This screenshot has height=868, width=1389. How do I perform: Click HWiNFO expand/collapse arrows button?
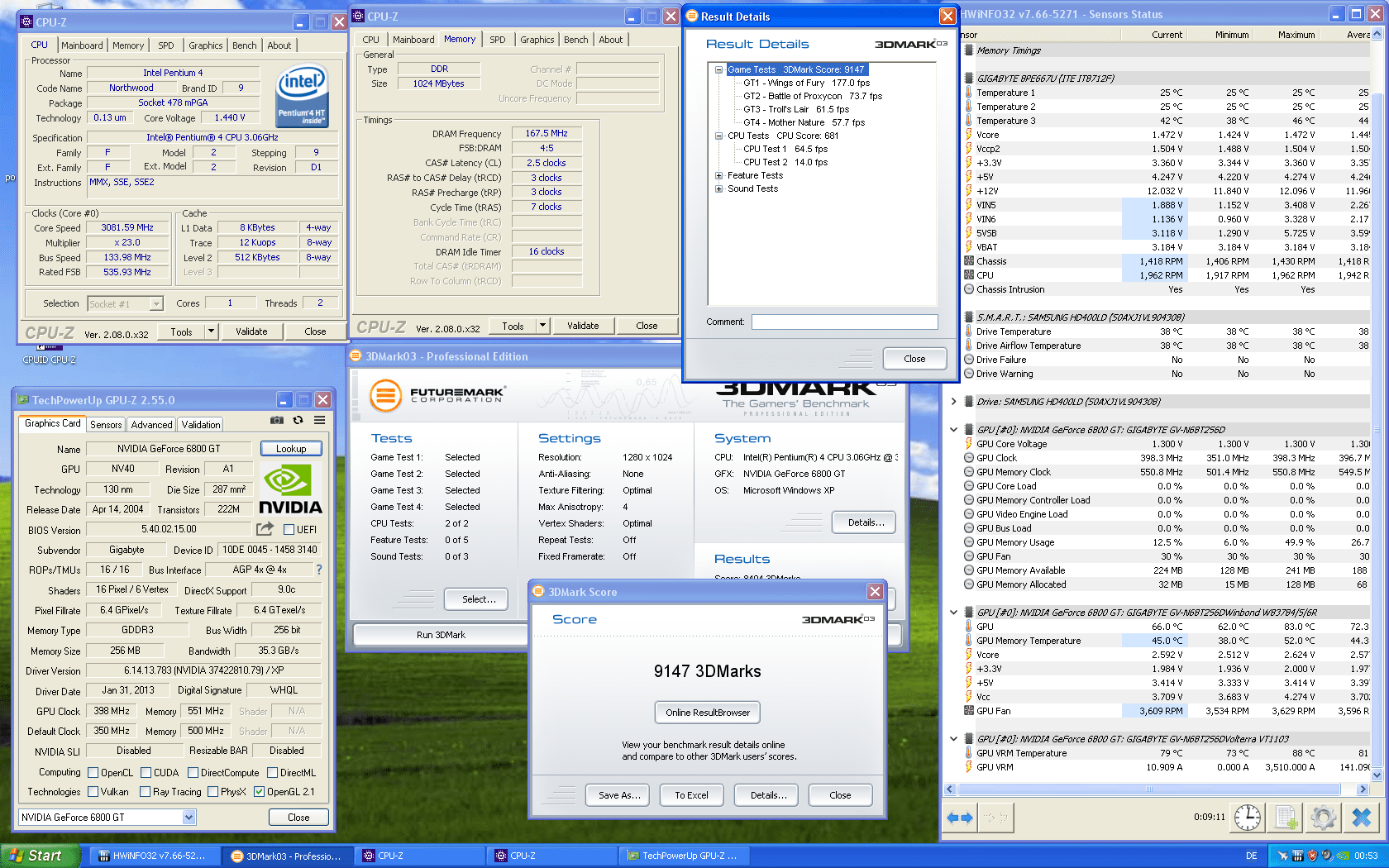click(x=960, y=818)
